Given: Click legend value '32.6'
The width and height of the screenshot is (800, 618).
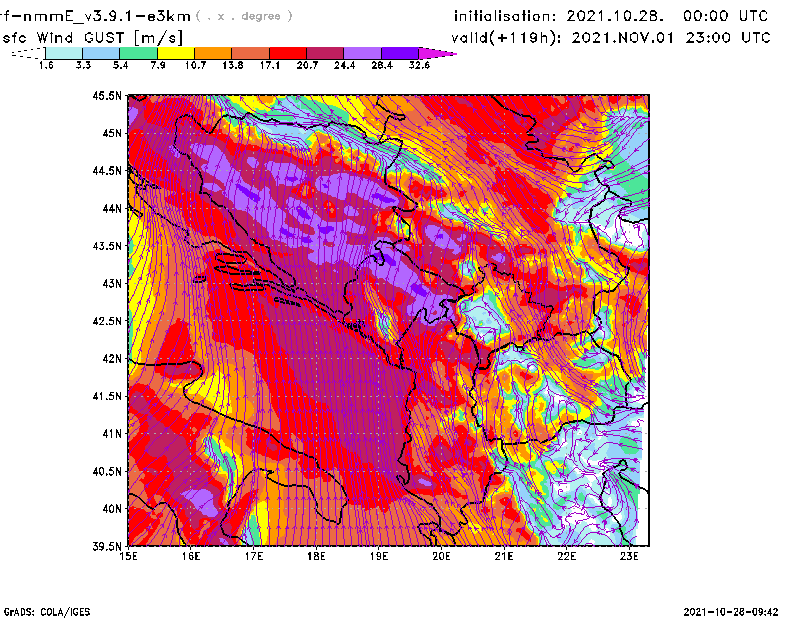Looking at the screenshot, I should pyautogui.click(x=419, y=65).
